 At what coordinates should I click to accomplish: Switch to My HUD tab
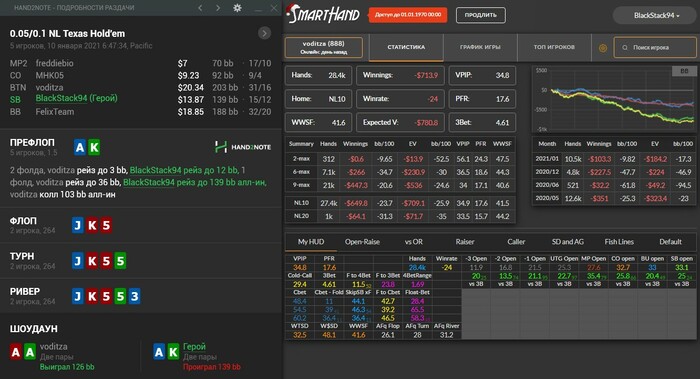tap(311, 242)
